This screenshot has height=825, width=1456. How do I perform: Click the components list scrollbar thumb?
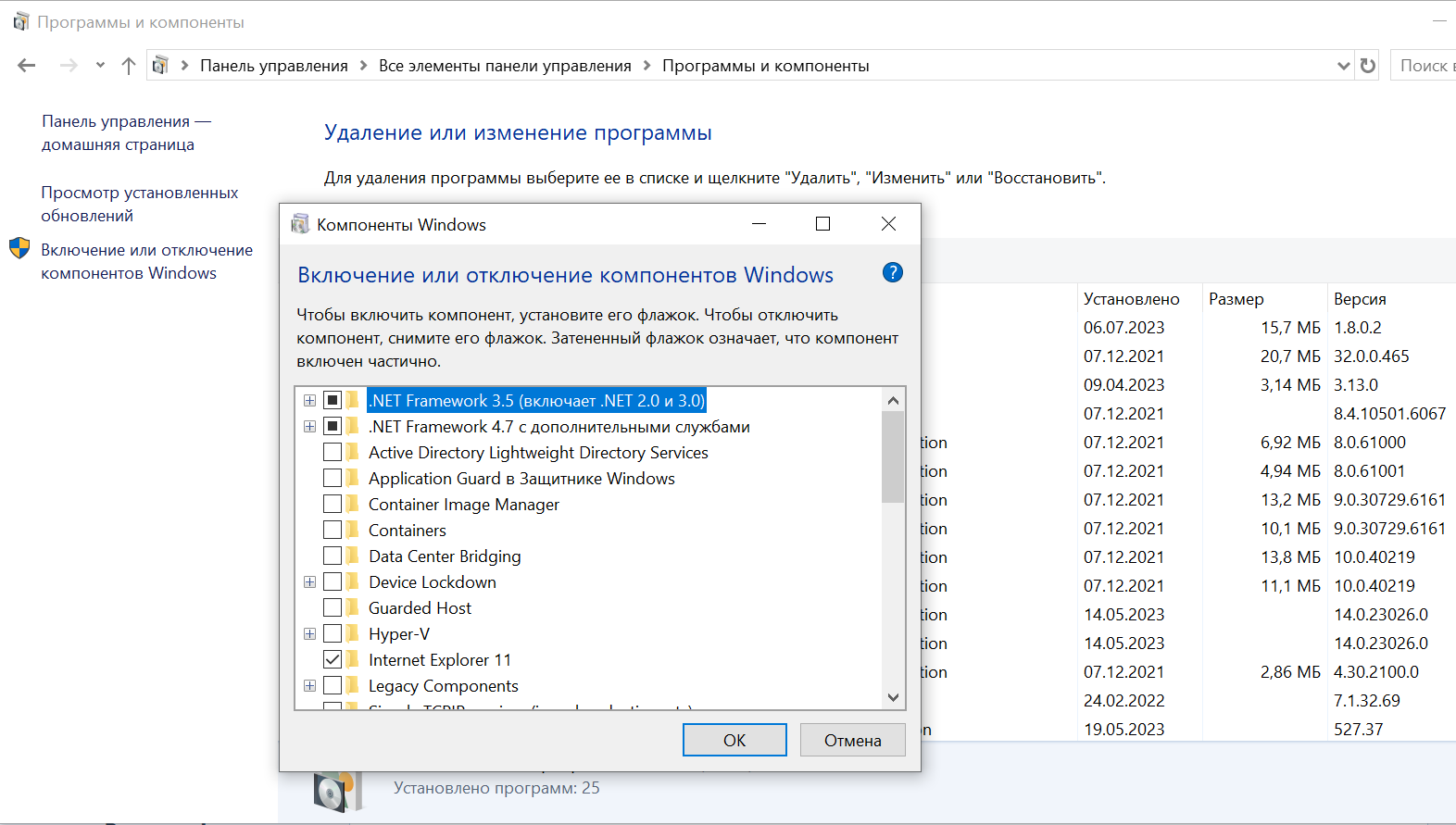coord(893,457)
